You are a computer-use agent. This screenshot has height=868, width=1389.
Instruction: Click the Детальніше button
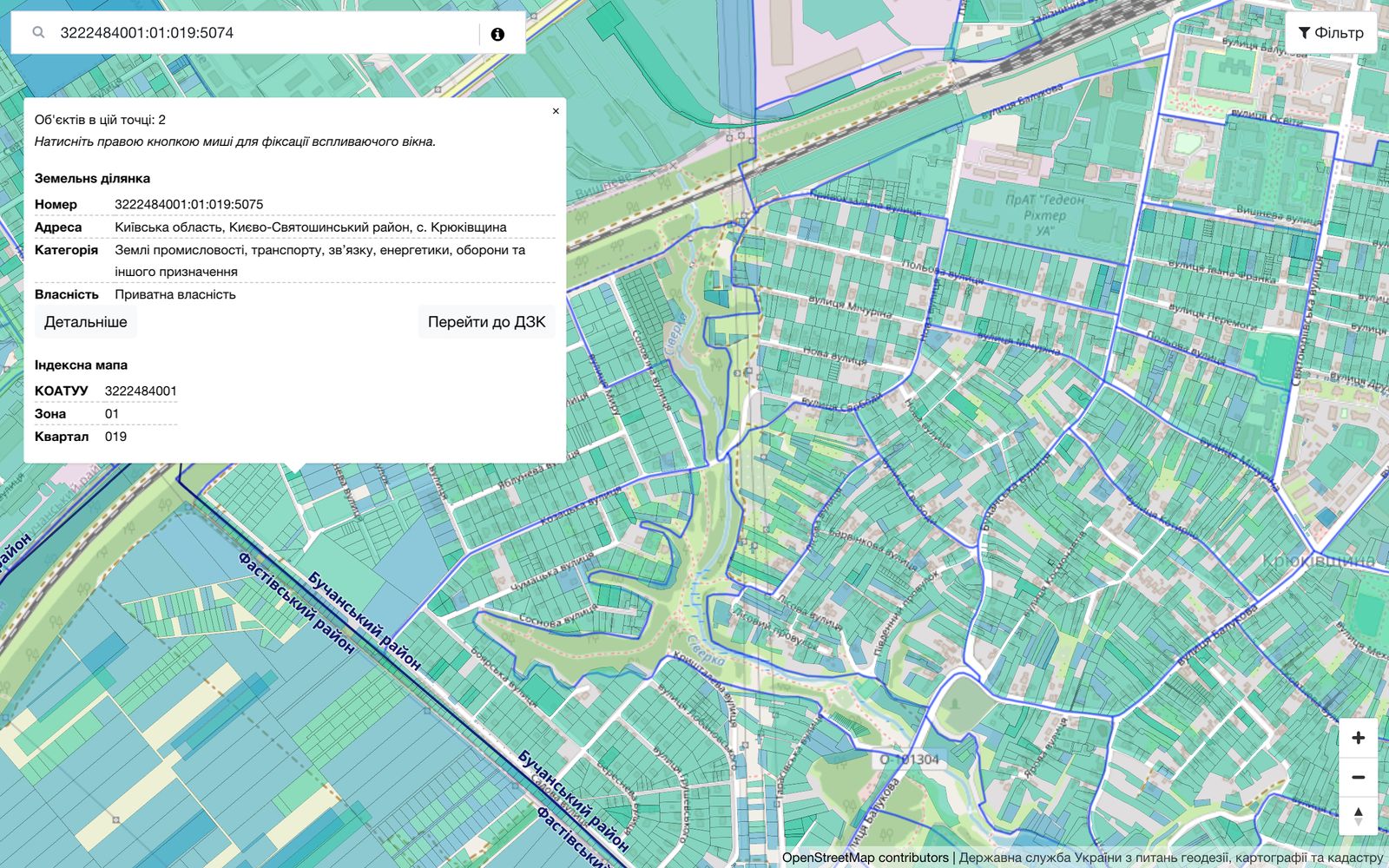coord(86,322)
